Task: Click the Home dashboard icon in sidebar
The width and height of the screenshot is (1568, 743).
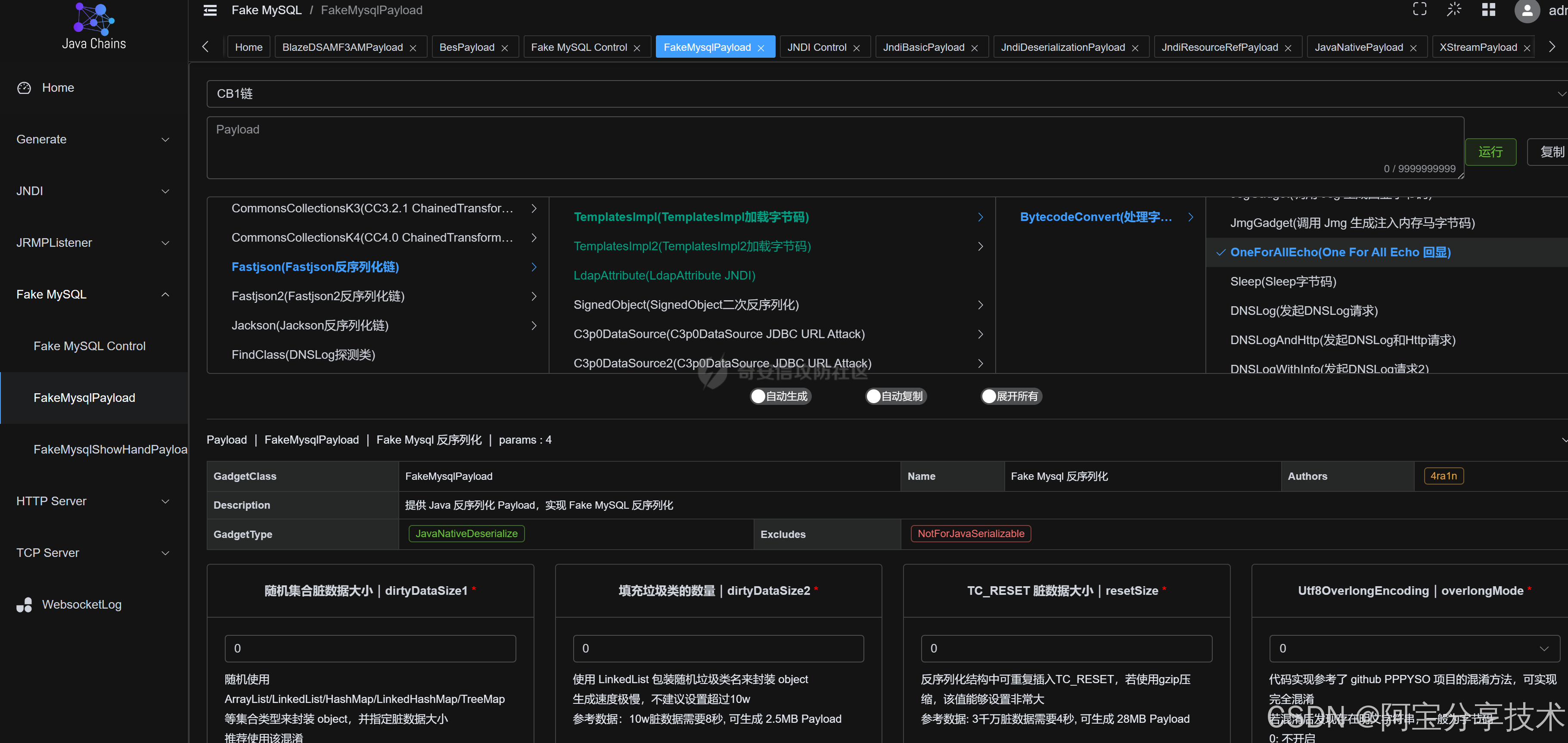Action: (x=25, y=88)
